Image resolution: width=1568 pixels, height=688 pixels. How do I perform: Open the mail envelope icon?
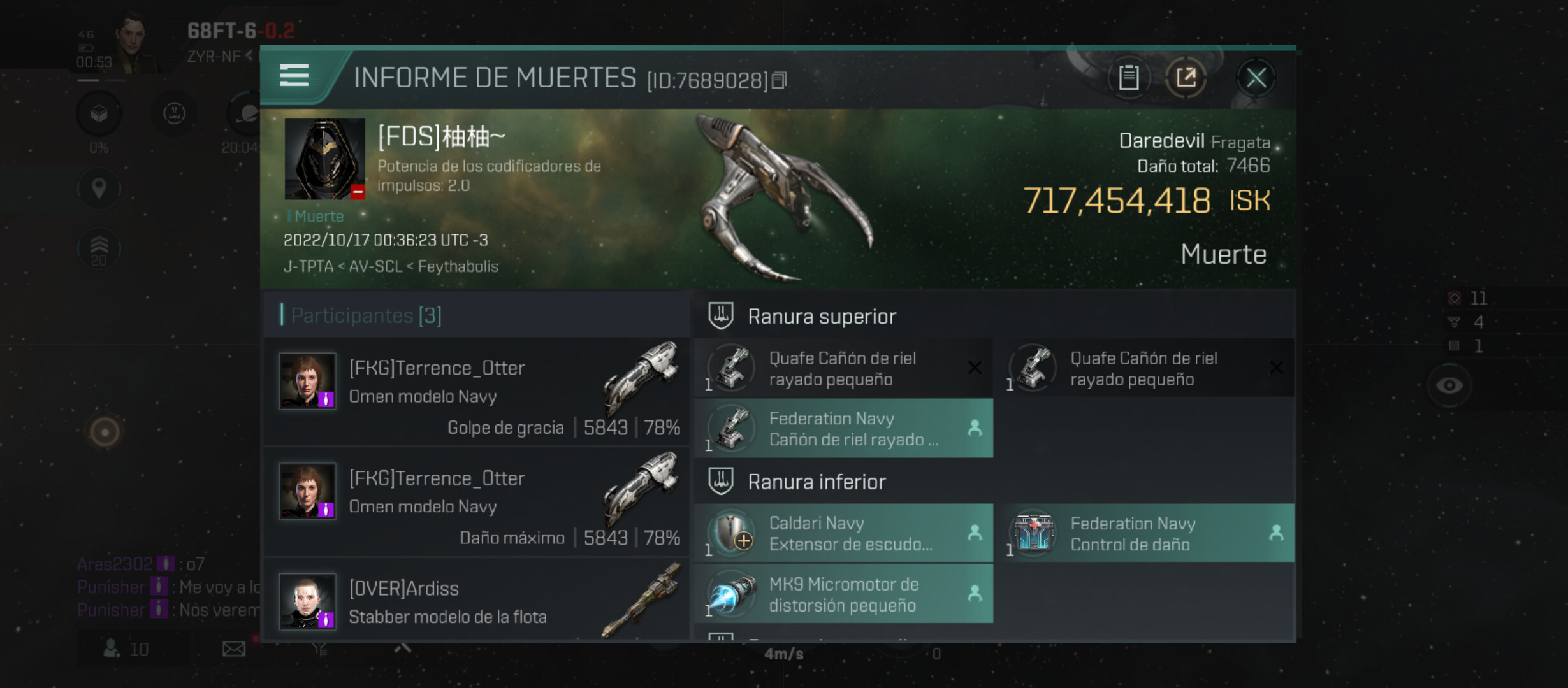point(233,649)
